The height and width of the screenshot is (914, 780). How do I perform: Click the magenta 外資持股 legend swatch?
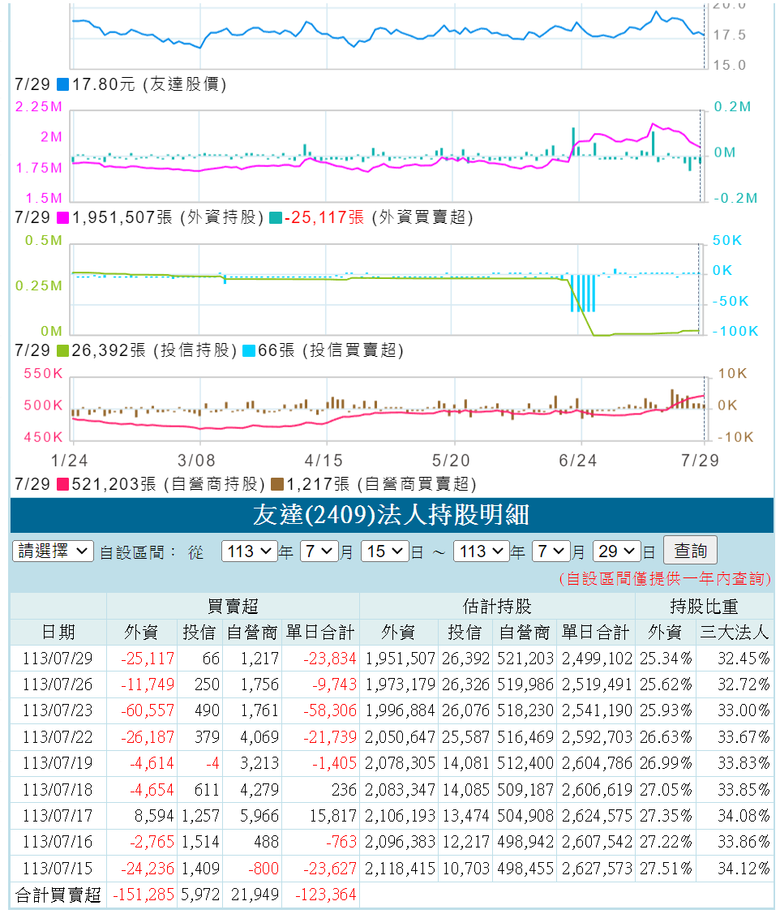(63, 218)
